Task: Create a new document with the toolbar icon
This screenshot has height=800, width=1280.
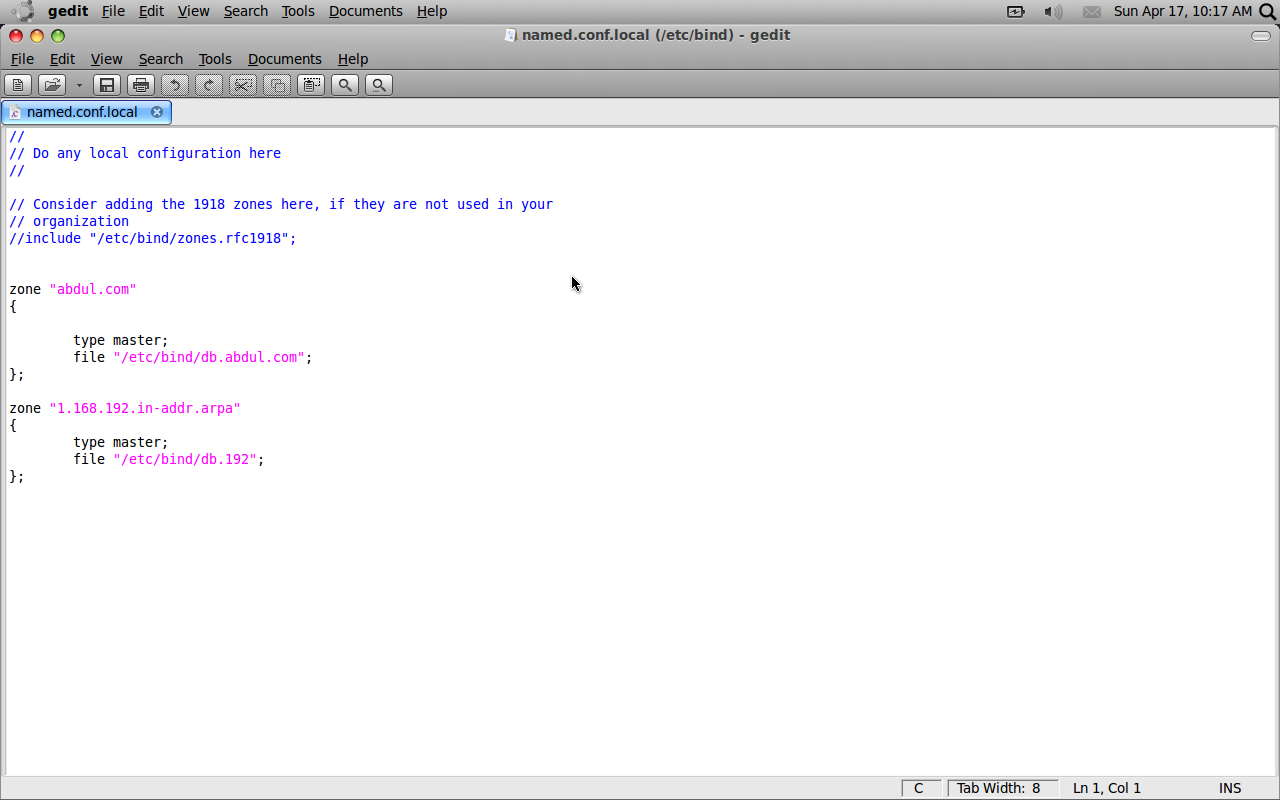Action: click(18, 85)
